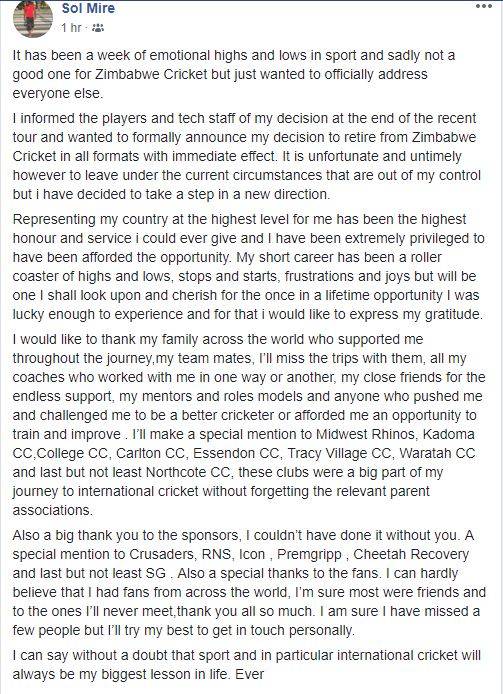
Task: Click the 'Essendon CC' club mention
Action: point(236,453)
